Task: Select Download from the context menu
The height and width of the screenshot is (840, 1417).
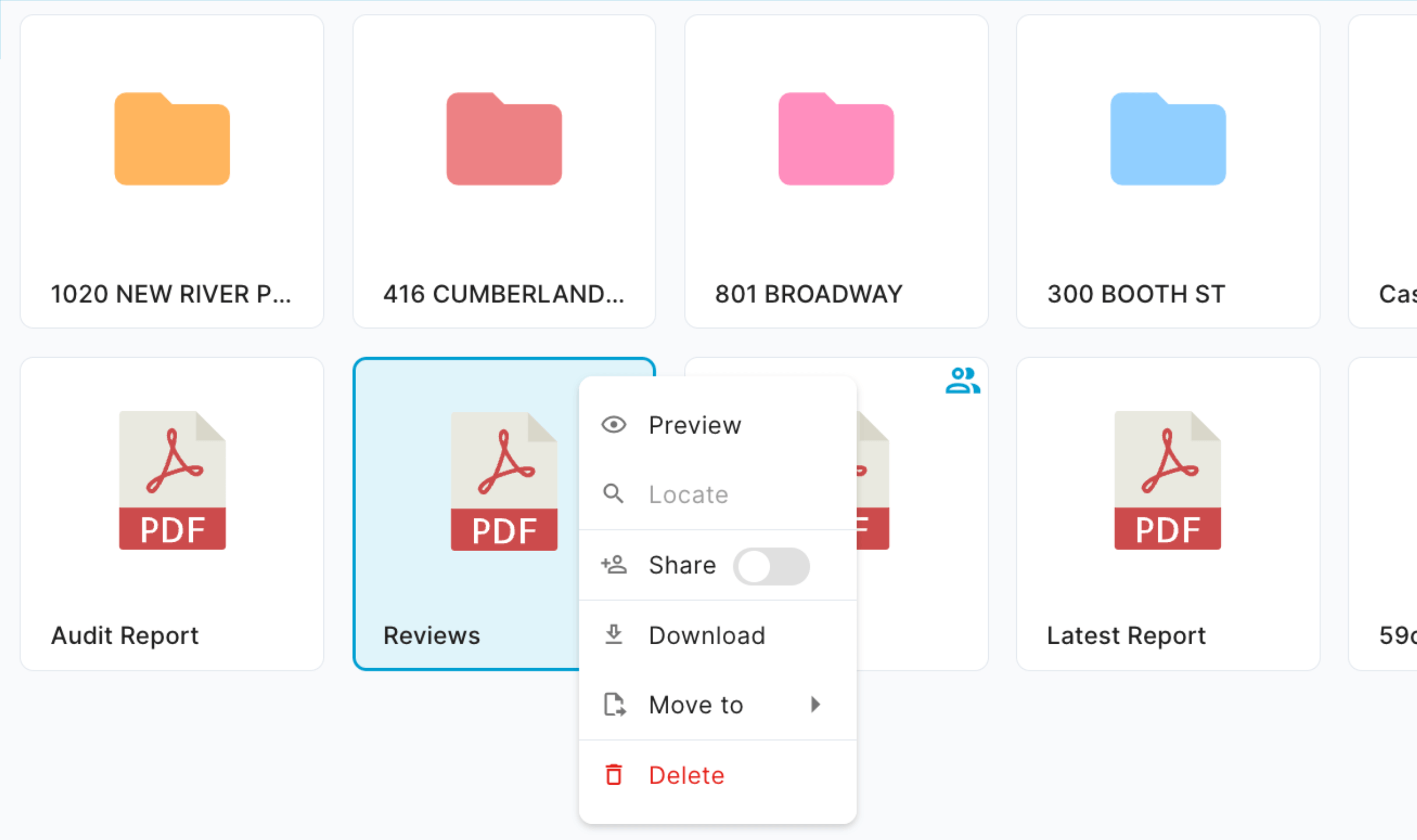Action: (x=718, y=635)
